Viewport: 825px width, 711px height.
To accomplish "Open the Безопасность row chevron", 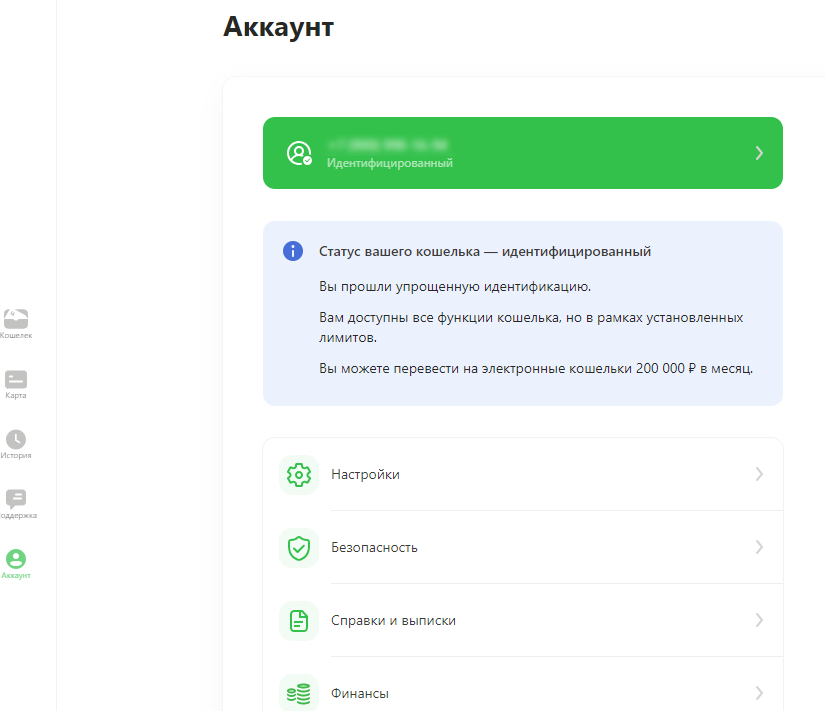I will (x=759, y=547).
